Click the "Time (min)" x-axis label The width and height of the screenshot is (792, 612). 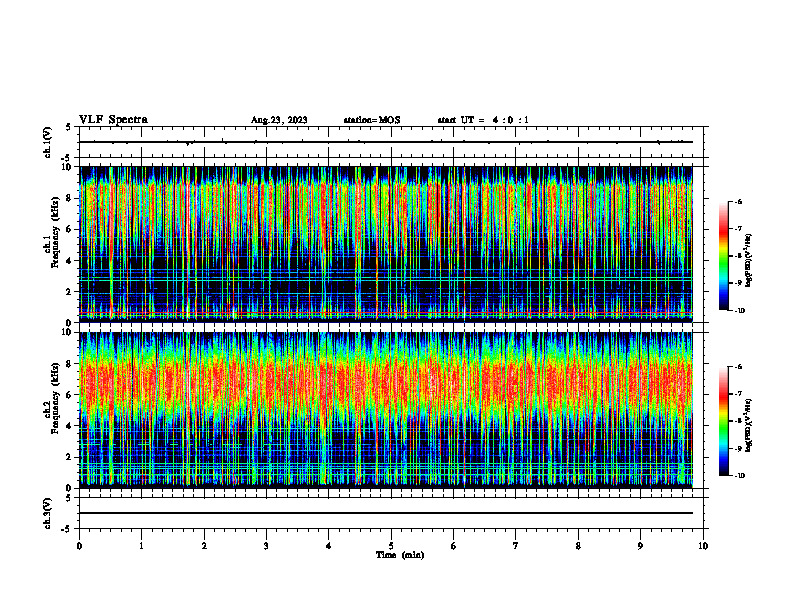click(x=400, y=555)
